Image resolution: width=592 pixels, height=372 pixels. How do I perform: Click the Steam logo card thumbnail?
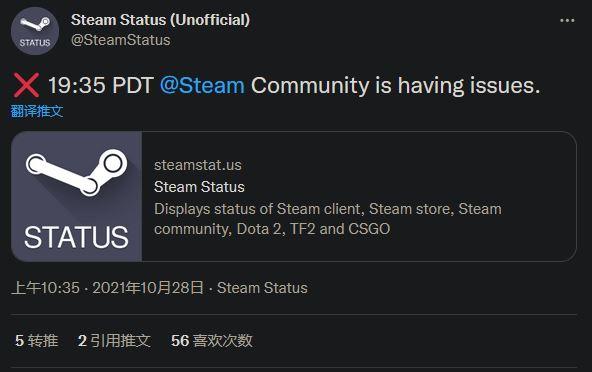click(x=77, y=196)
